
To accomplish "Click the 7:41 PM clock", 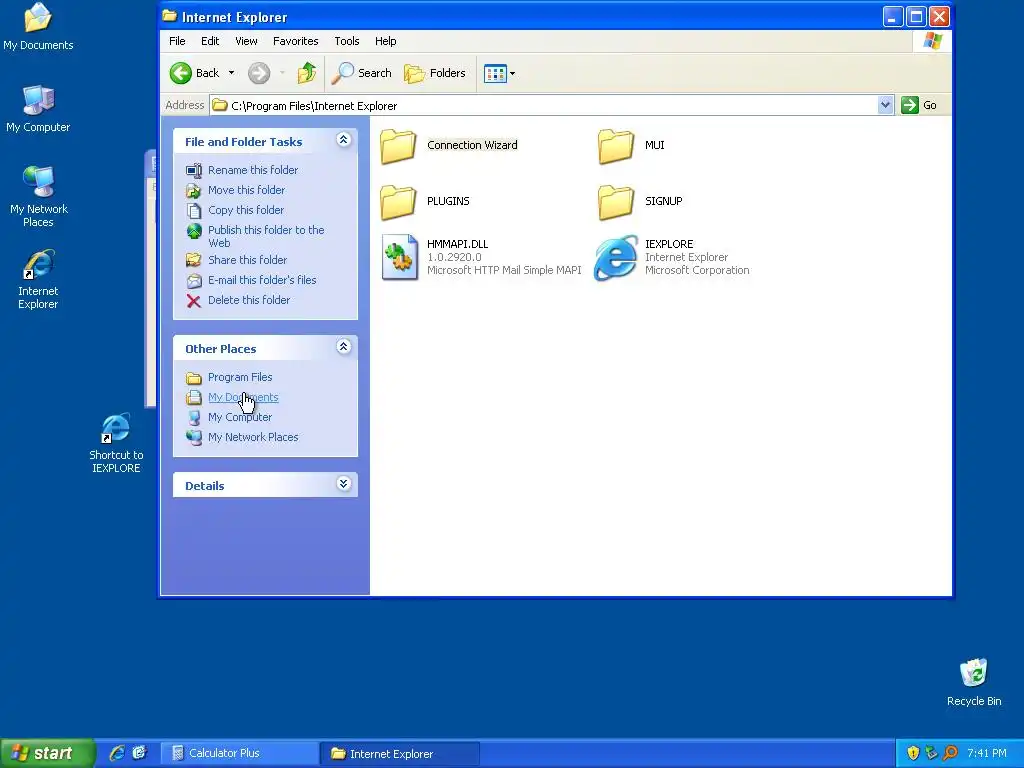I will pyautogui.click(x=987, y=753).
